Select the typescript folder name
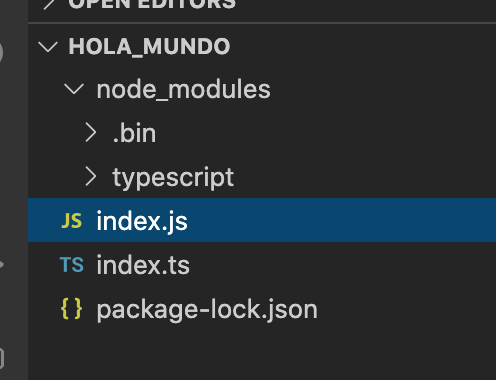This screenshot has height=380, width=496. 173,178
